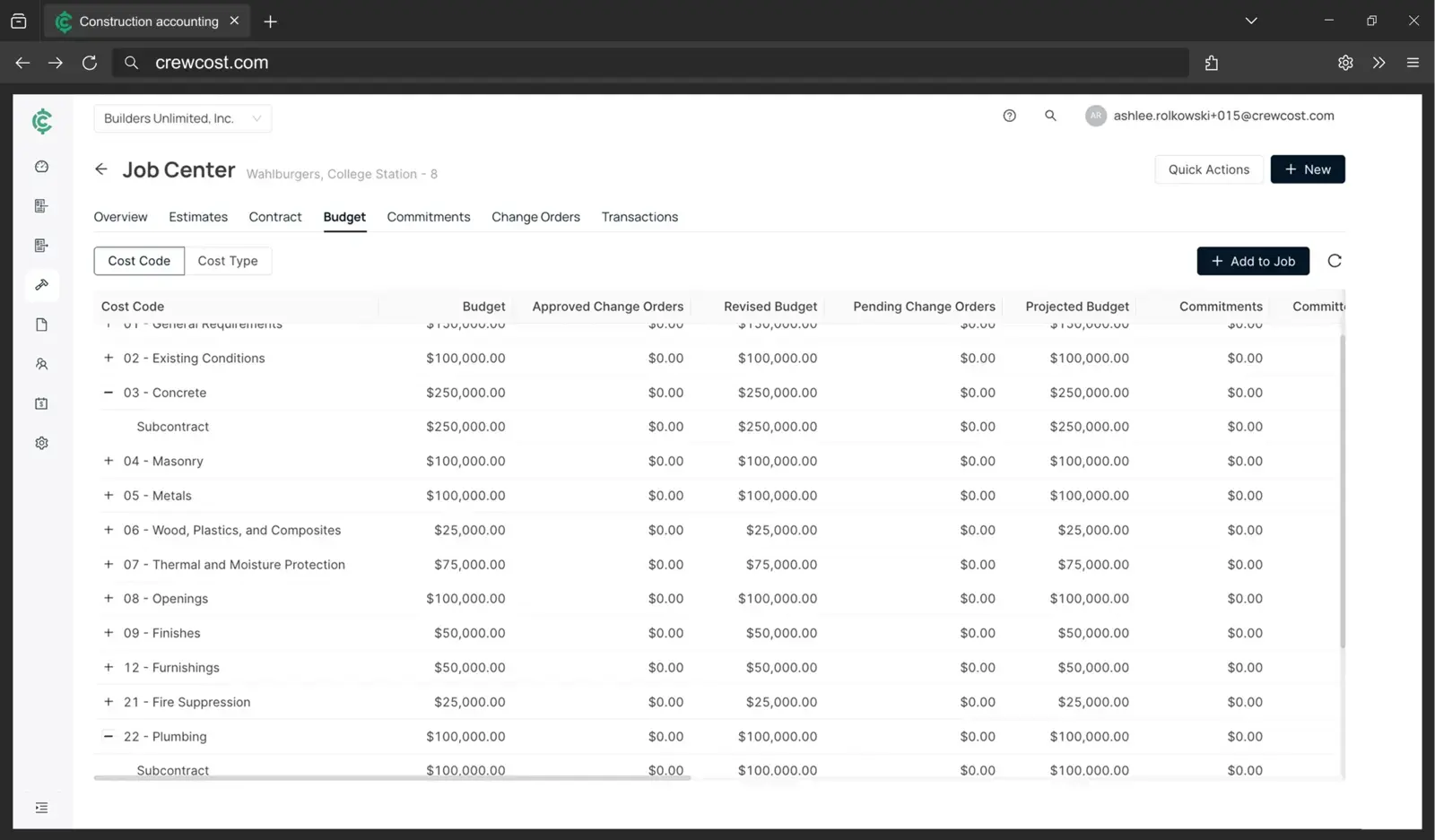This screenshot has height=840, width=1435.
Task: Open the payroll calendar icon in sidebar
Action: [41, 403]
